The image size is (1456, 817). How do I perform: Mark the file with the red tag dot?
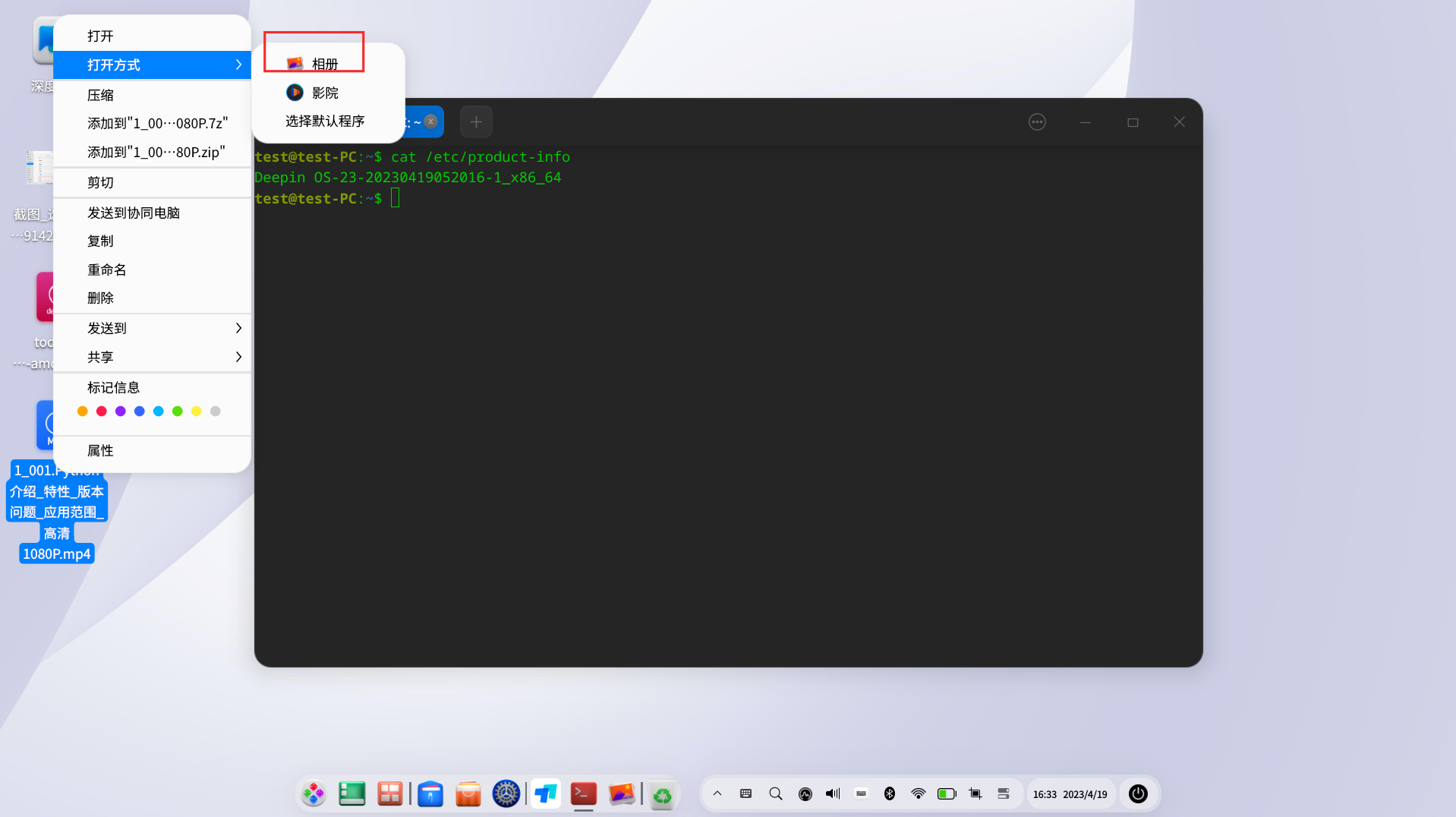click(x=102, y=411)
